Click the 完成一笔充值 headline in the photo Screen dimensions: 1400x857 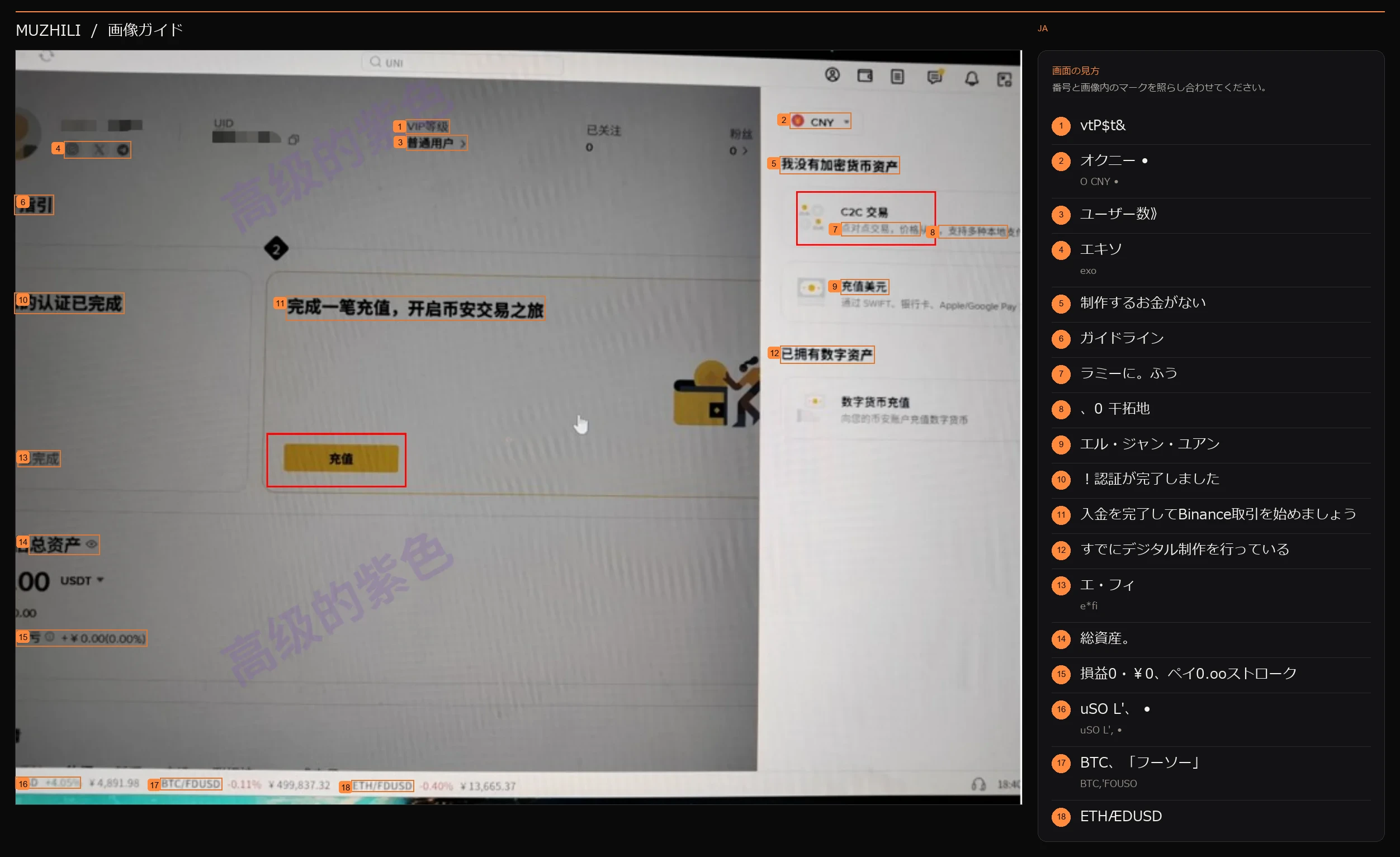pos(415,309)
